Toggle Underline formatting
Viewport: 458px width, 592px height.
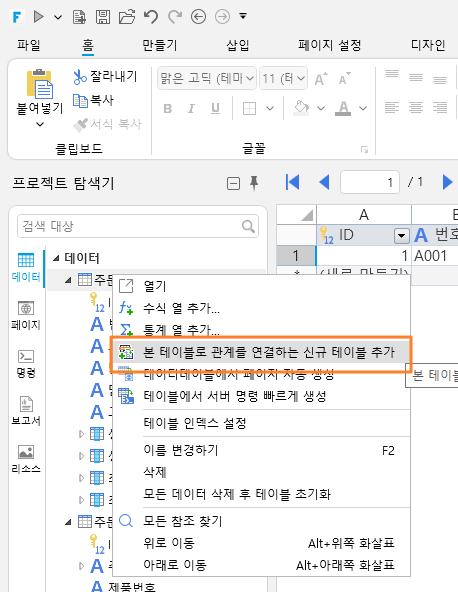click(215, 109)
